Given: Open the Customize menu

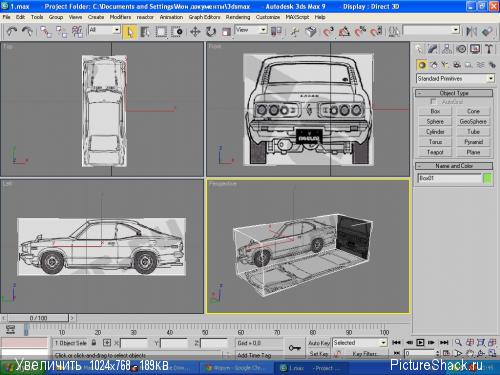Looking at the screenshot, I should (268, 17).
